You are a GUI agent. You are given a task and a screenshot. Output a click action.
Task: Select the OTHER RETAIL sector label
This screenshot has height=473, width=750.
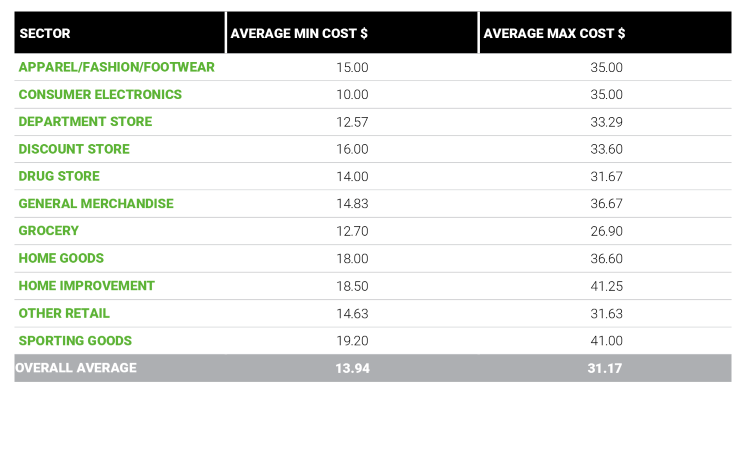[64, 313]
